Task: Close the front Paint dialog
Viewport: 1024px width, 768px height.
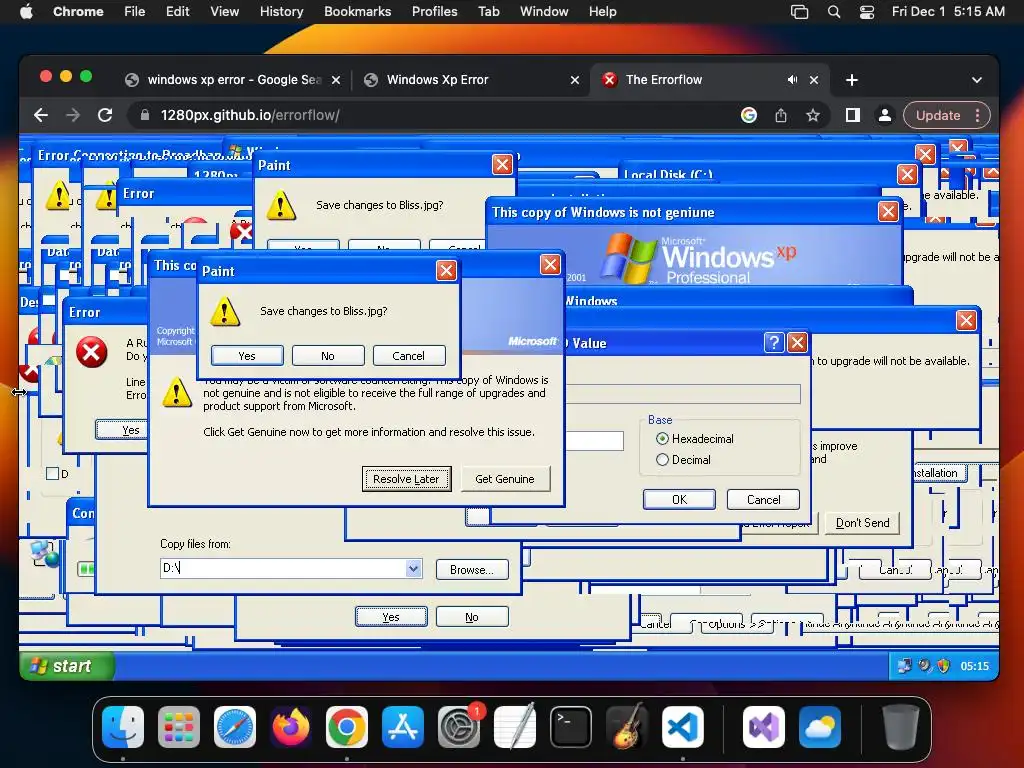Action: [x=446, y=270]
